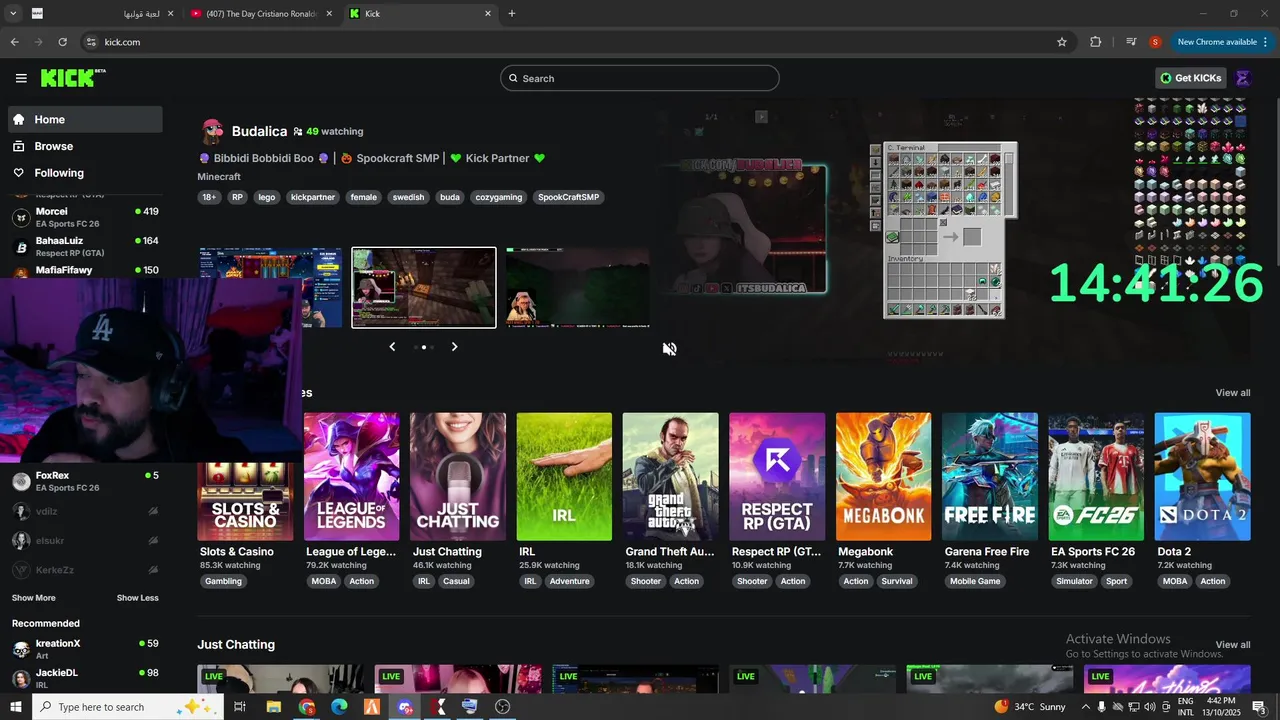Open Just Chatting category card

click(x=458, y=477)
